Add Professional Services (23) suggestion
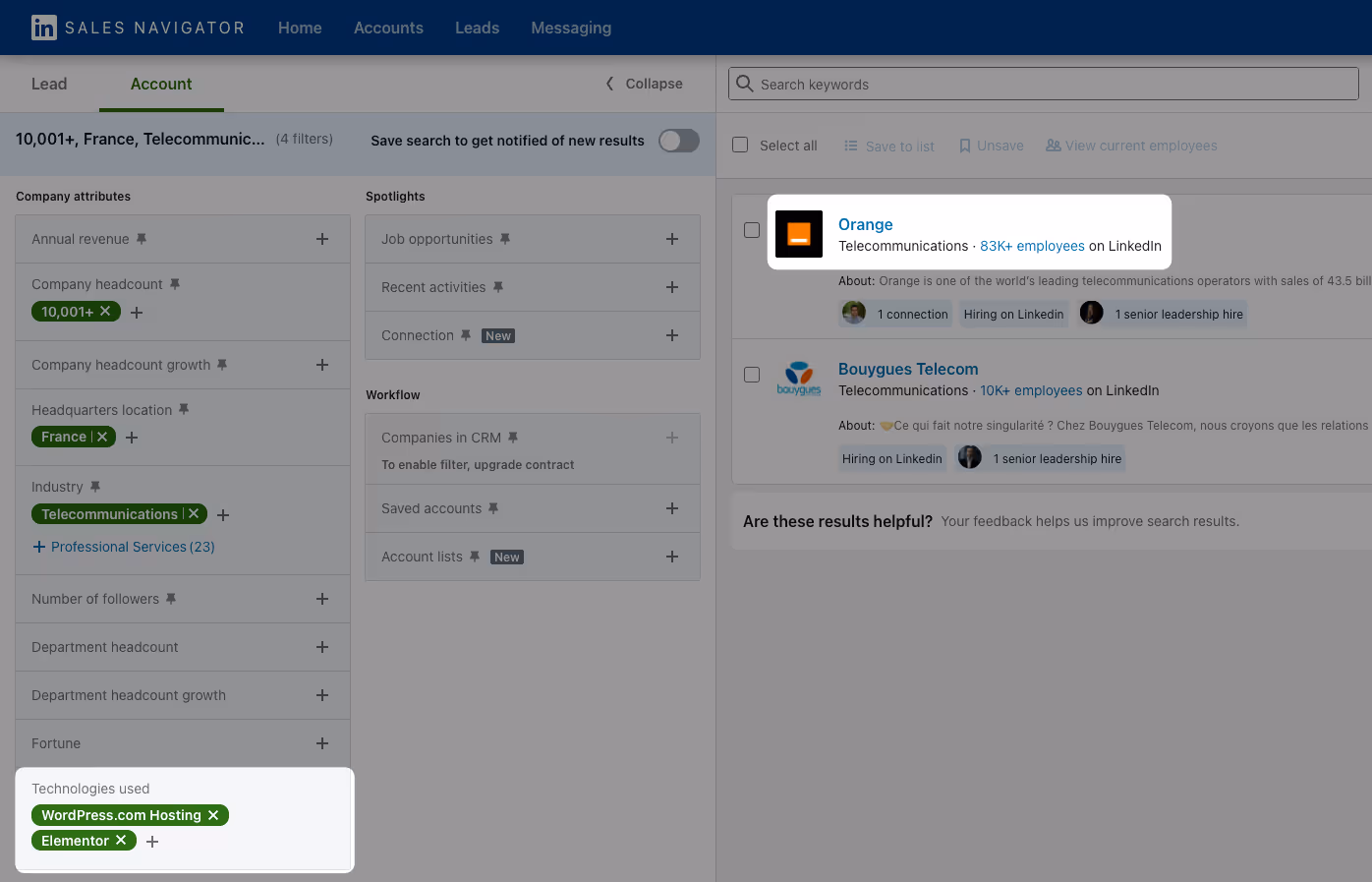This screenshot has width=1372, height=882. point(124,547)
